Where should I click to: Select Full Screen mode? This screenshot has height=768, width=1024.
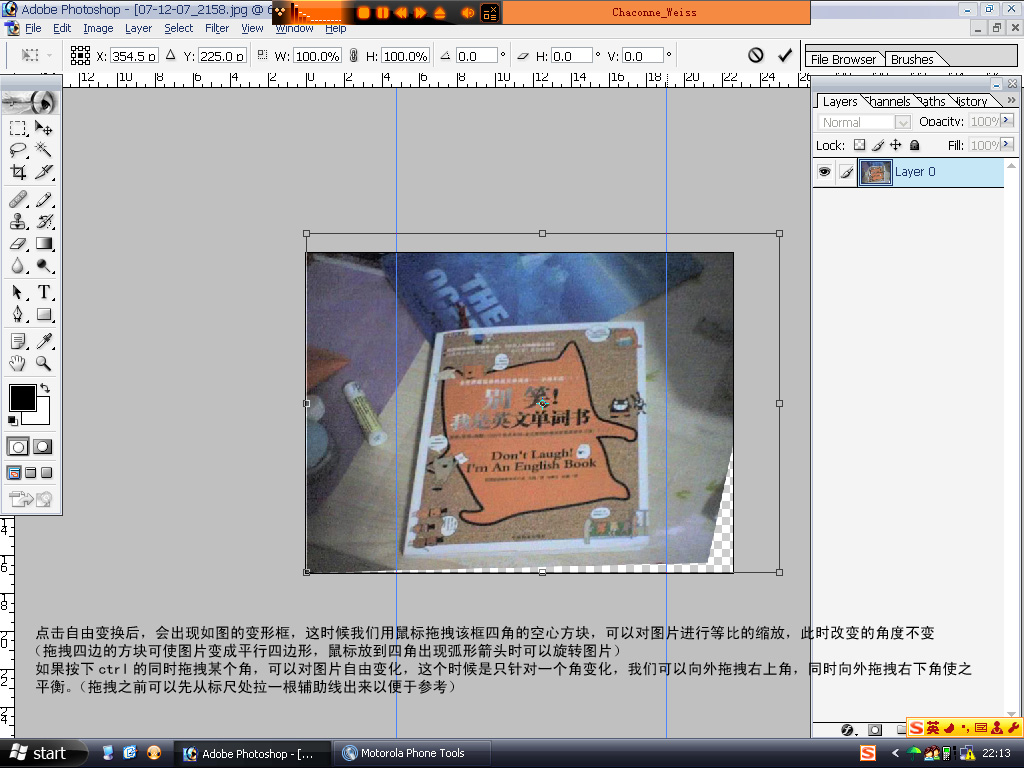point(46,473)
